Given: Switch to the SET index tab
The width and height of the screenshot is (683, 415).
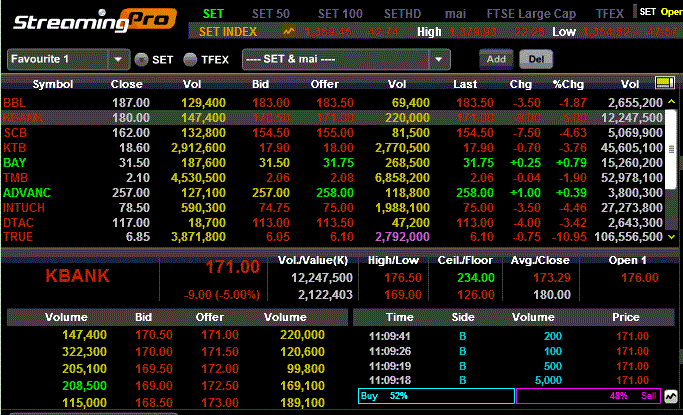Looking at the screenshot, I should (213, 13).
